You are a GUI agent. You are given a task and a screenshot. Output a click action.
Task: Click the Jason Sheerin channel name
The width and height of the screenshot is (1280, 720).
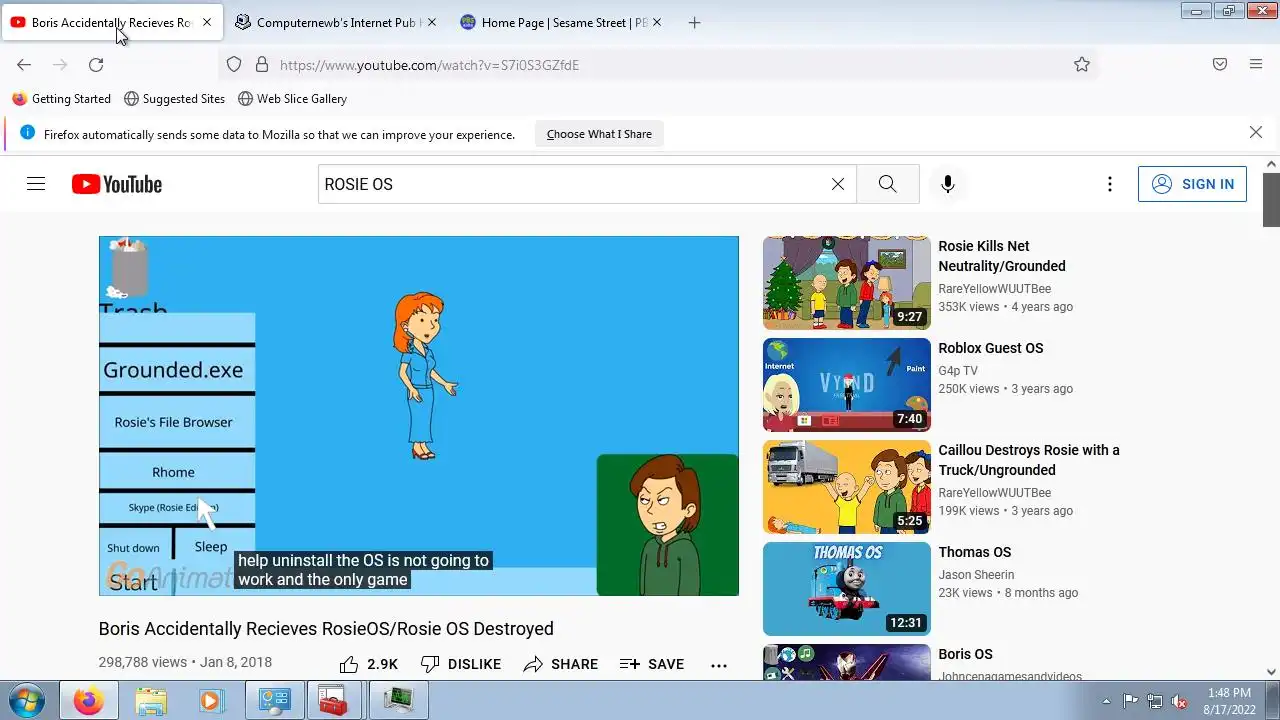click(x=976, y=575)
